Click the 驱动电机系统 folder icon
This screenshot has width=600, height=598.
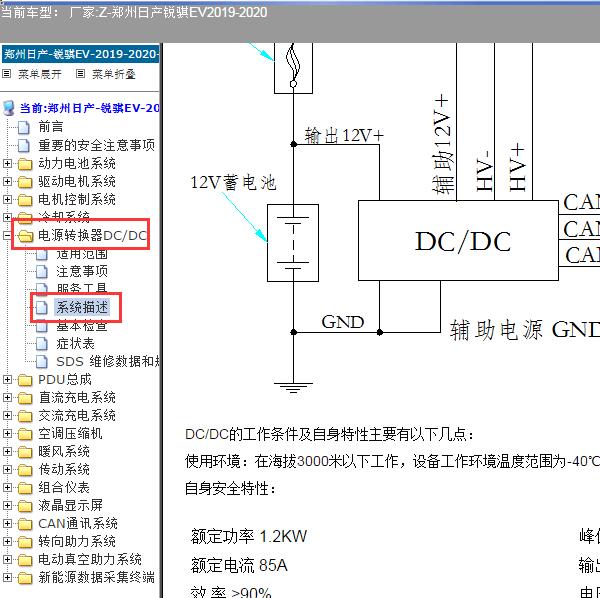pyautogui.click(x=25, y=182)
